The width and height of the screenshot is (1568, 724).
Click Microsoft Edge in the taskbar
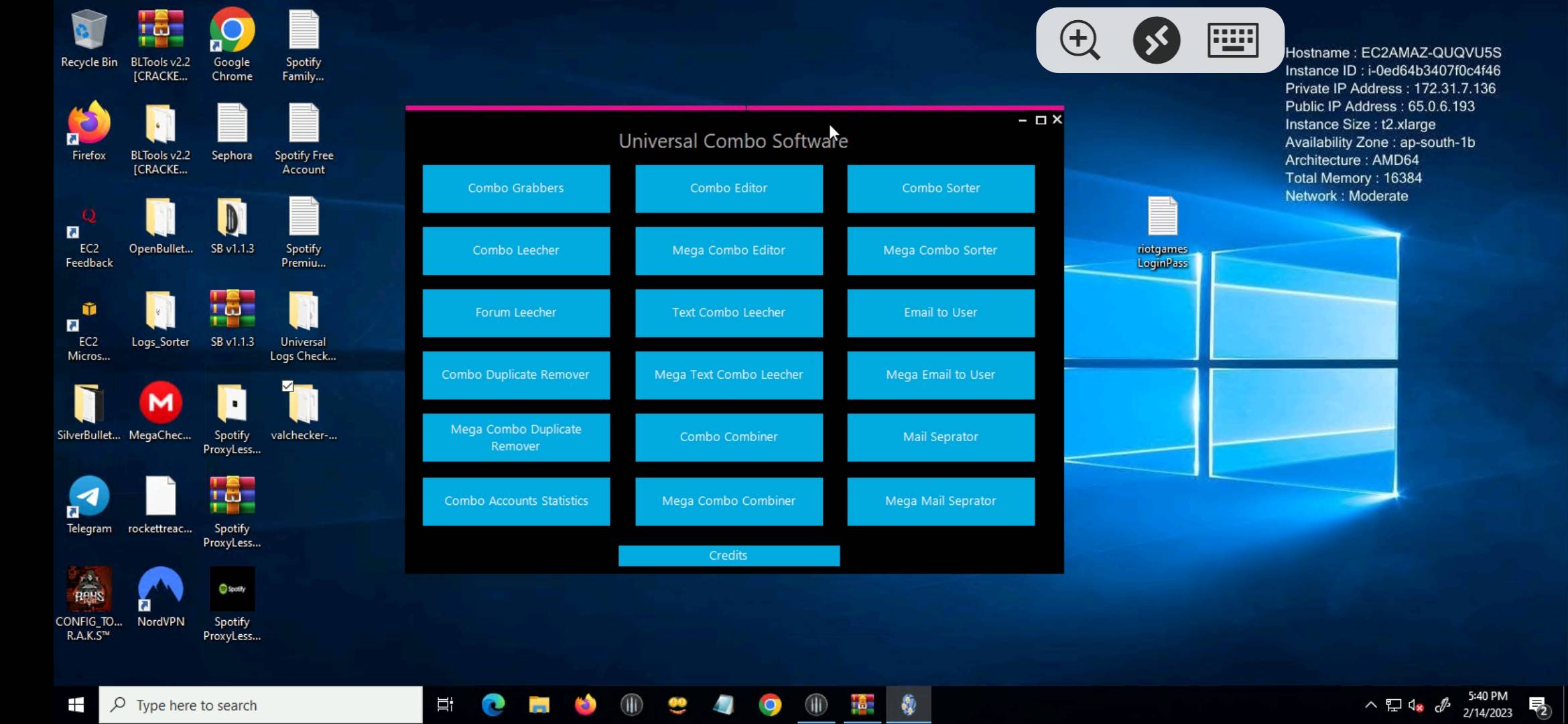point(493,705)
